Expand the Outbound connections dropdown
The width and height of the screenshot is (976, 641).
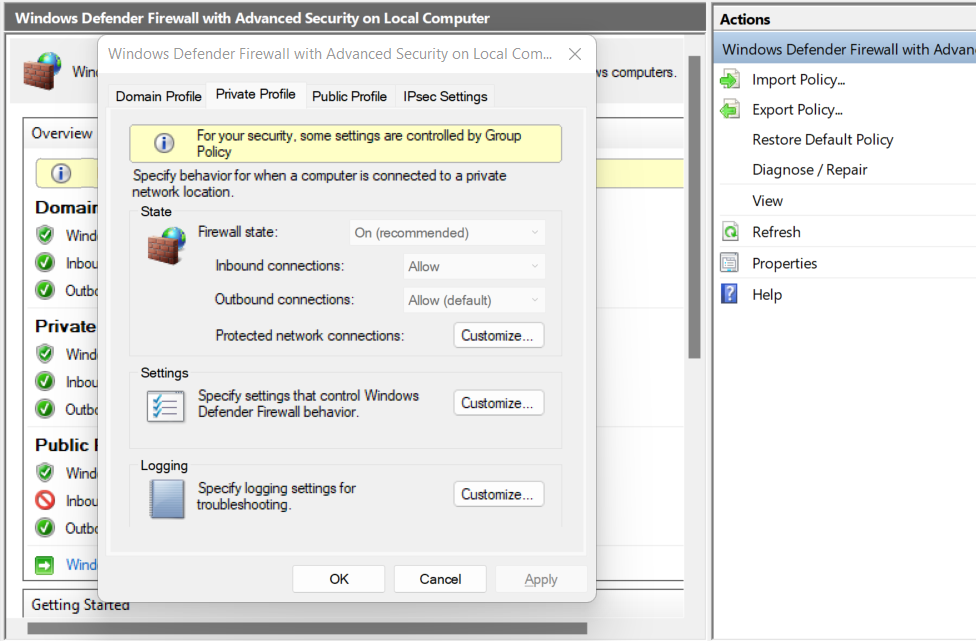pyautogui.click(x=474, y=300)
